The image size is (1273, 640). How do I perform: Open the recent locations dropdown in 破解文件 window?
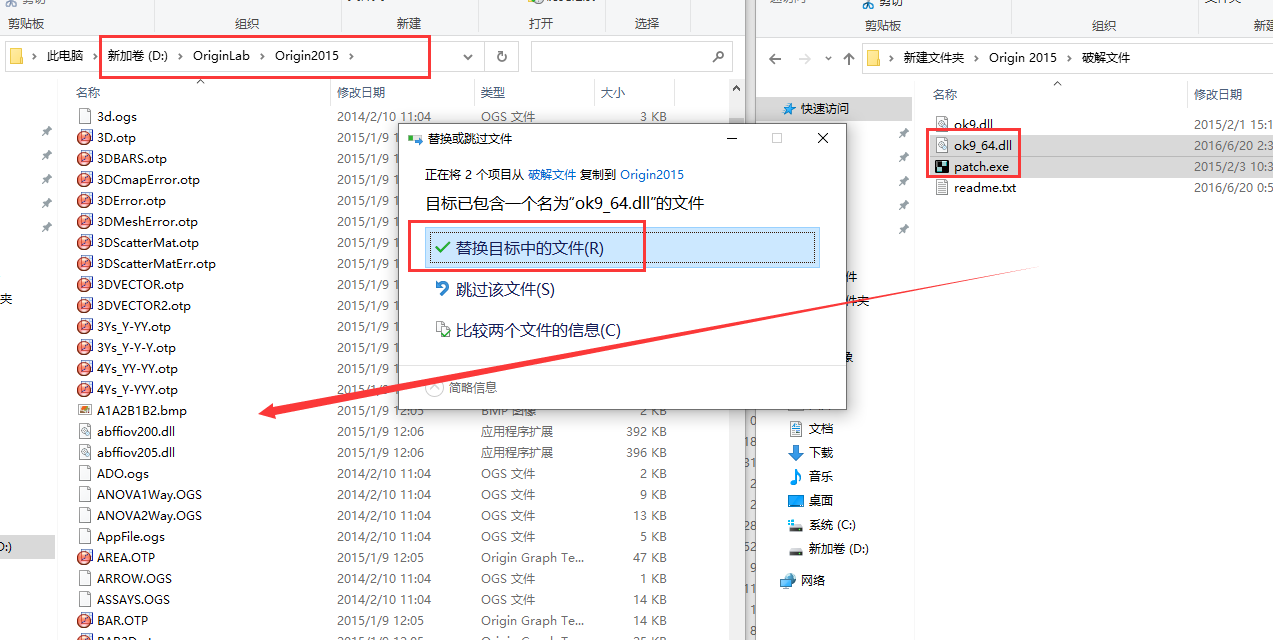tap(827, 58)
